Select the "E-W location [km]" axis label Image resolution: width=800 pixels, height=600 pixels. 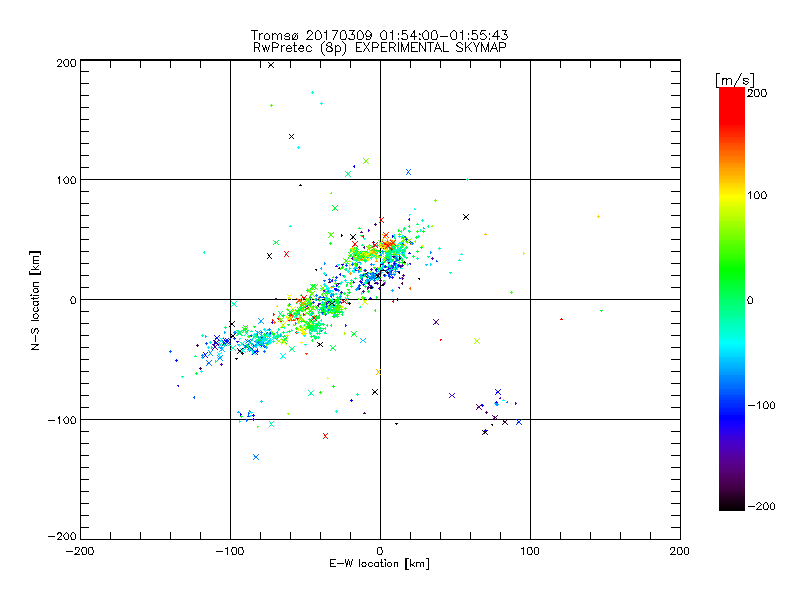click(379, 564)
